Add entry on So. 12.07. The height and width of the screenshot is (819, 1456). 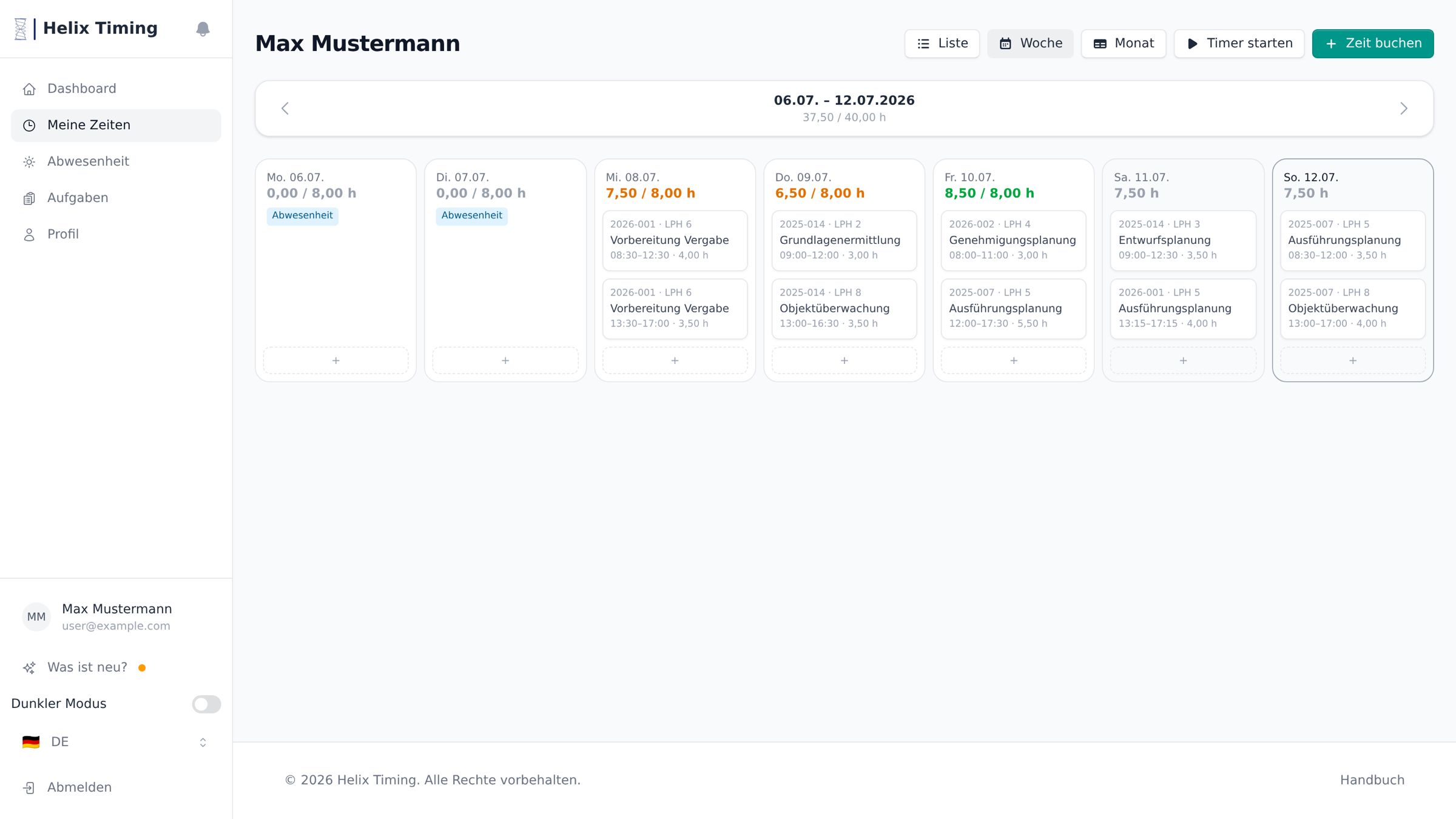(1353, 360)
